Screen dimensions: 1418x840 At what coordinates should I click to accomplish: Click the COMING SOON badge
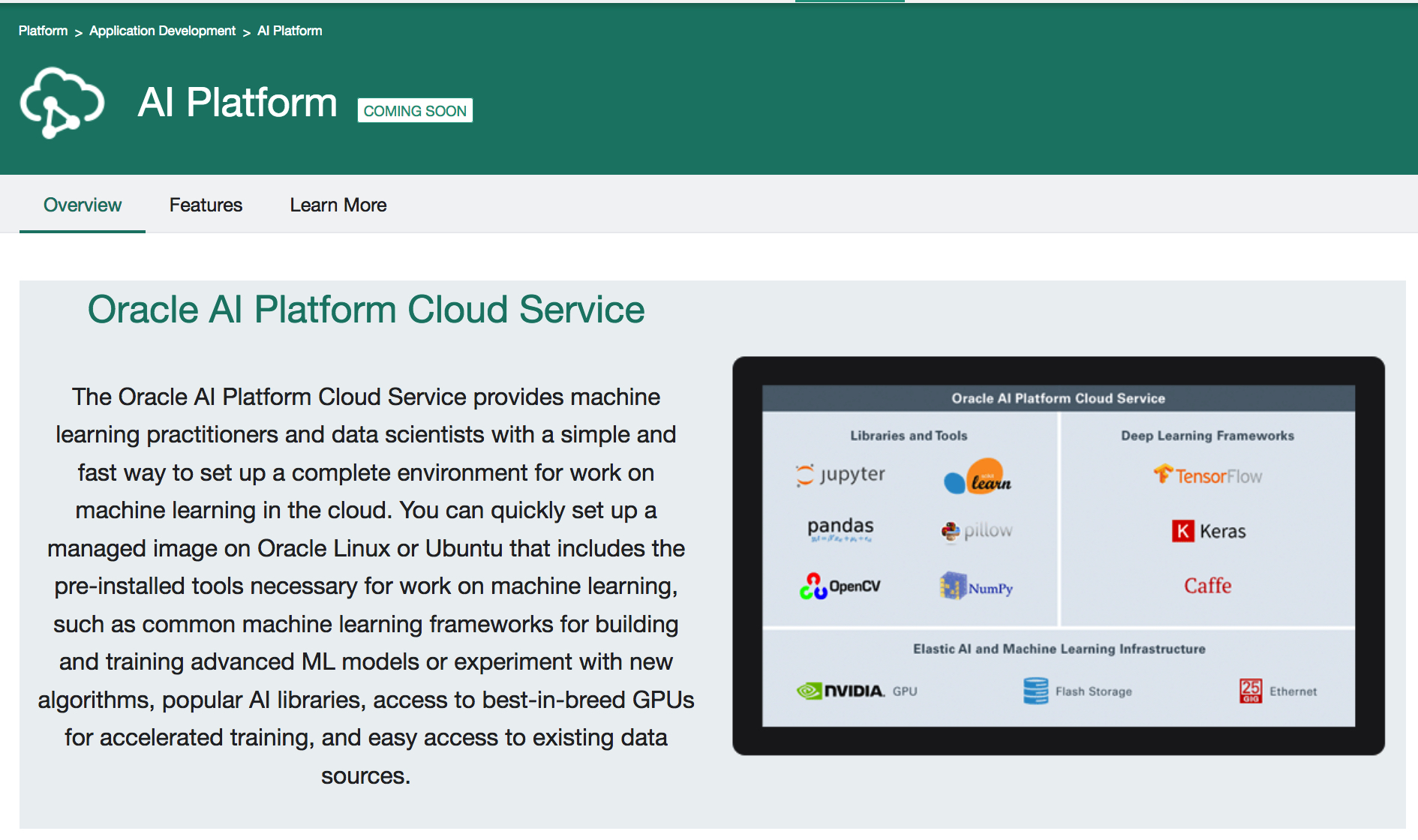click(x=415, y=111)
